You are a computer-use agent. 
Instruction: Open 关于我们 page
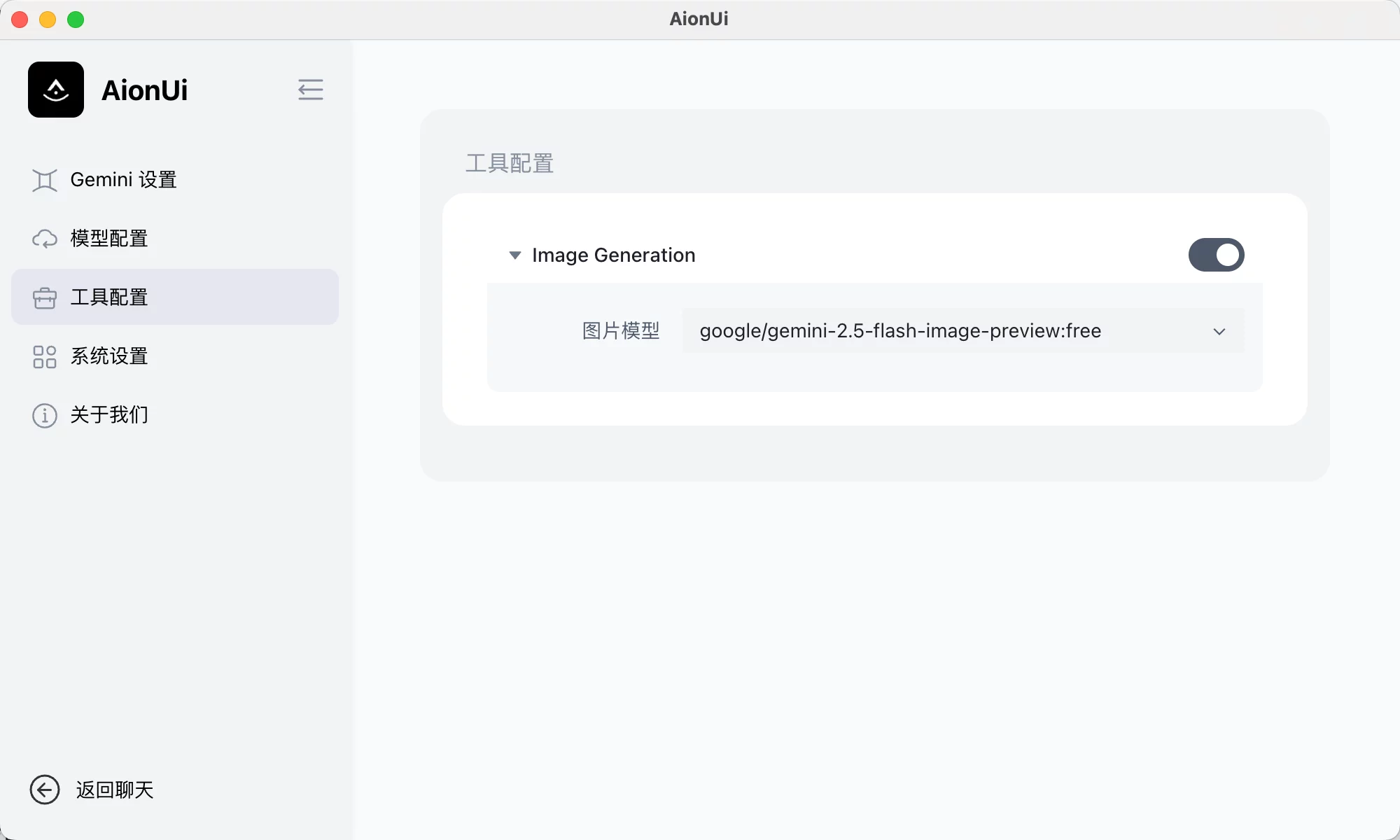click(175, 415)
